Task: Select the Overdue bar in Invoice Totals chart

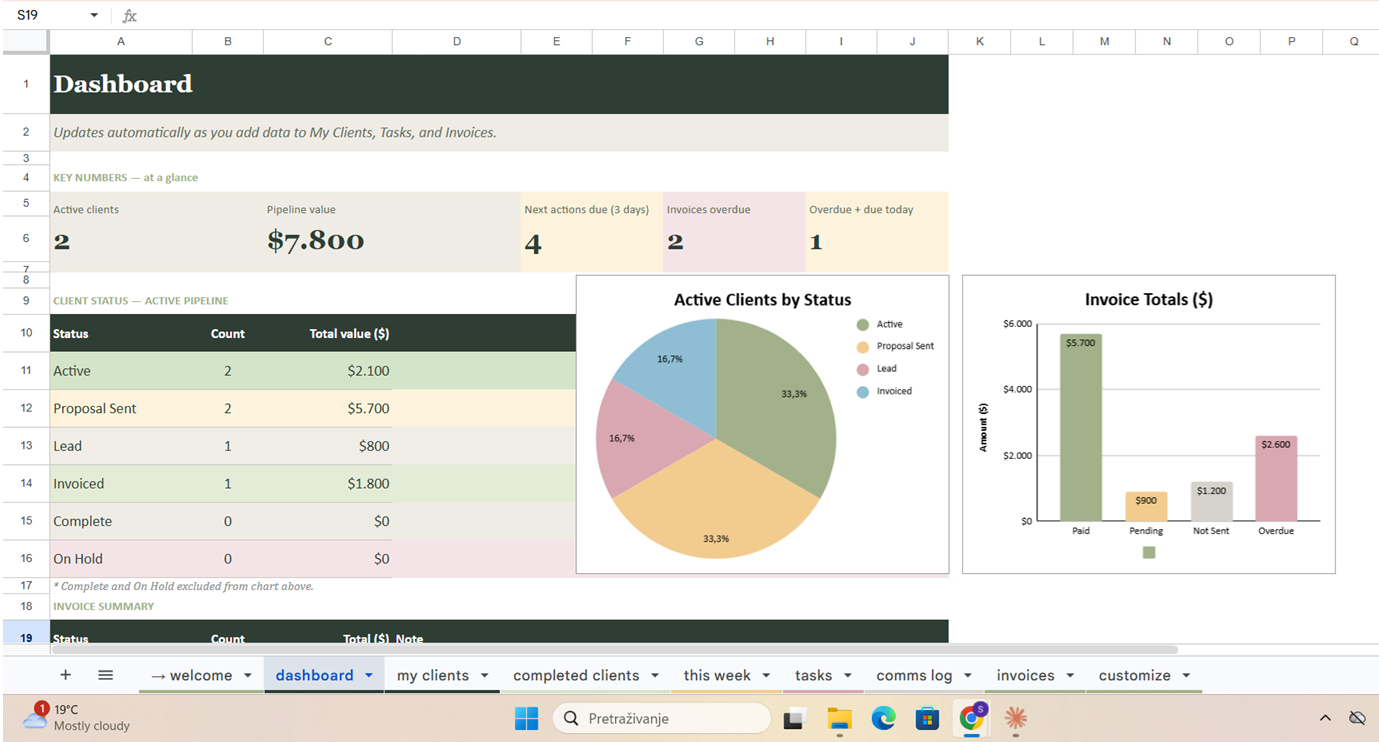Action: click(1276, 478)
